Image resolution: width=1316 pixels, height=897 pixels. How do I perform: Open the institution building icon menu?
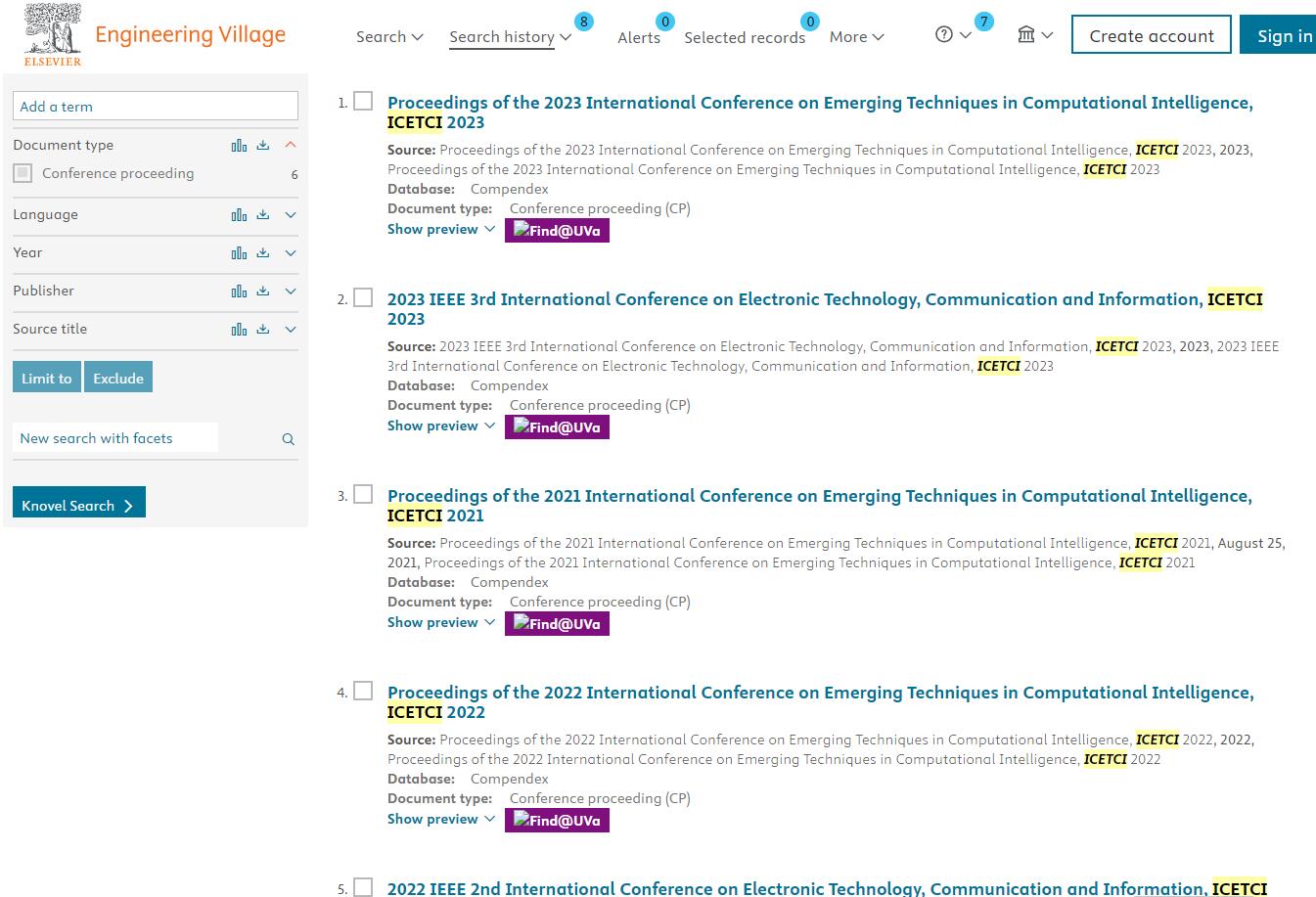pos(1034,35)
